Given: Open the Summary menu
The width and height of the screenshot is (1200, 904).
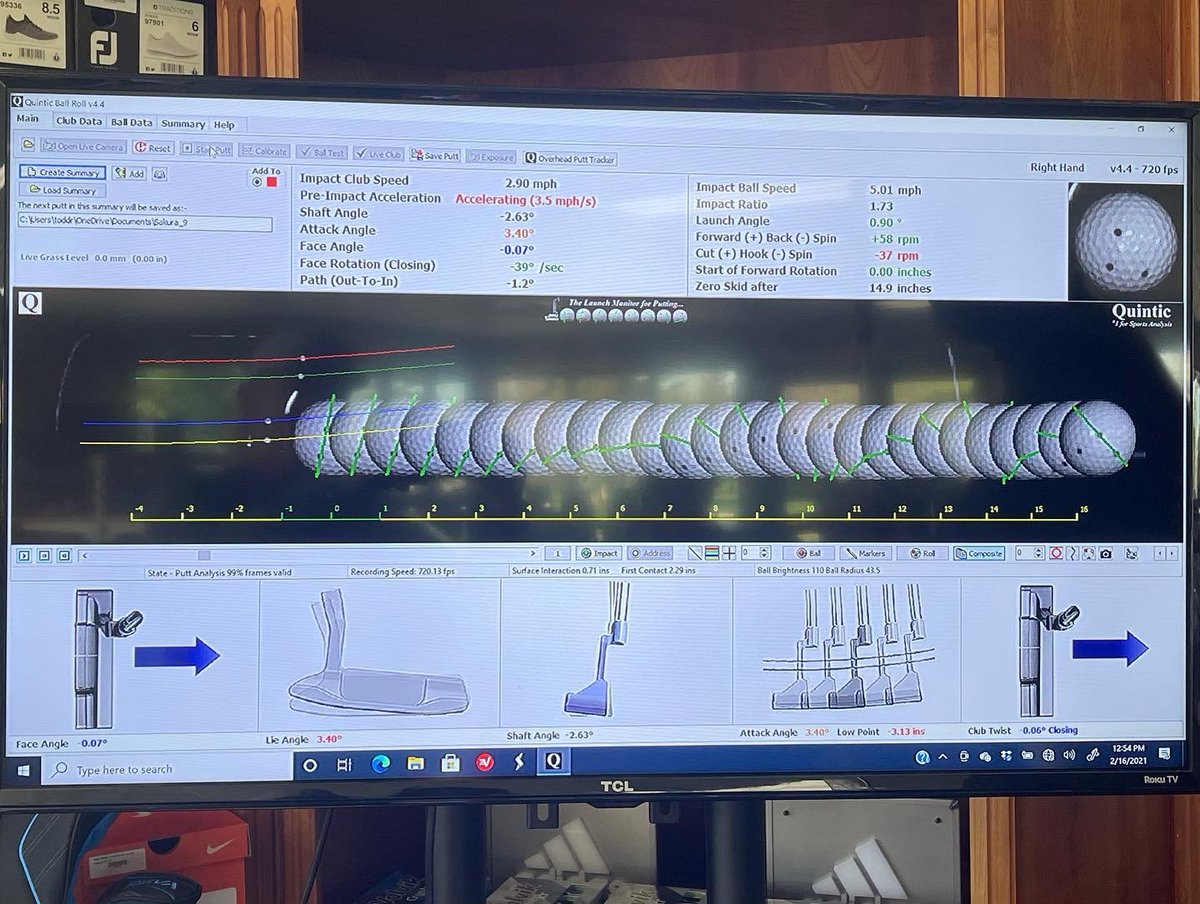Looking at the screenshot, I should pyautogui.click(x=184, y=124).
